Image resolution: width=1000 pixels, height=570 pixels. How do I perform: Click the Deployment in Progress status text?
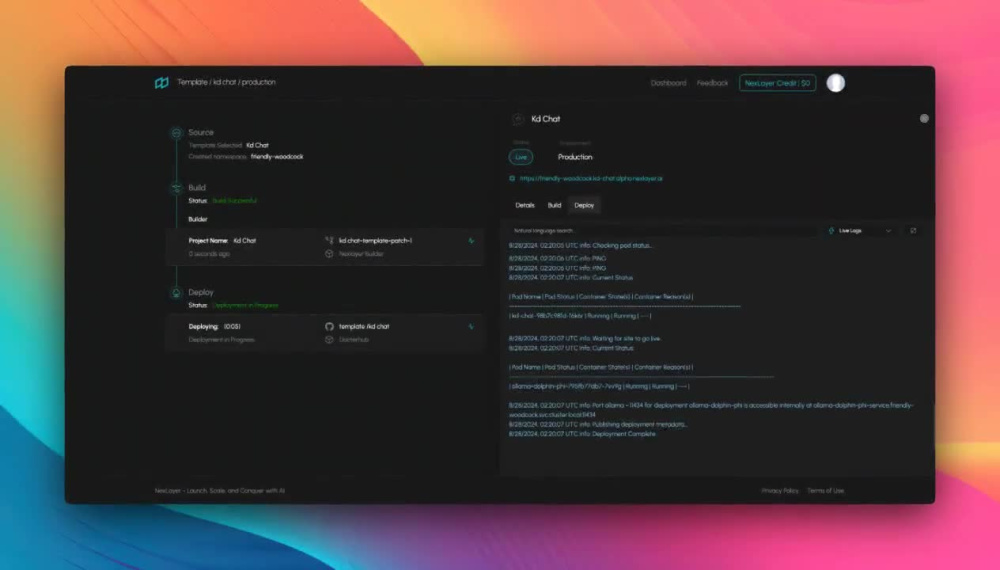[x=245, y=305]
